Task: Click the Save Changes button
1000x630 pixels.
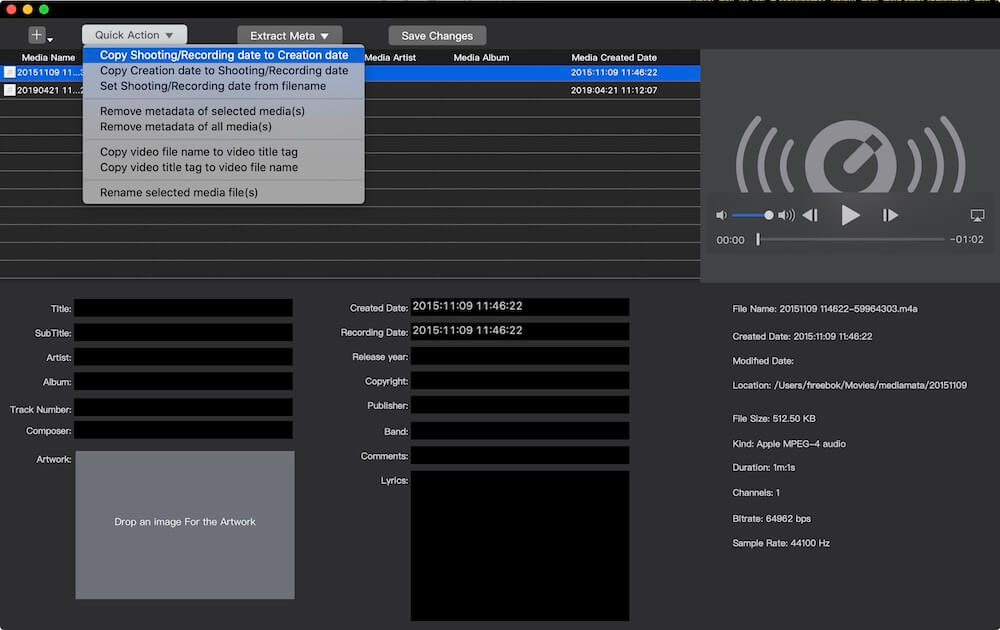Action: (x=437, y=36)
